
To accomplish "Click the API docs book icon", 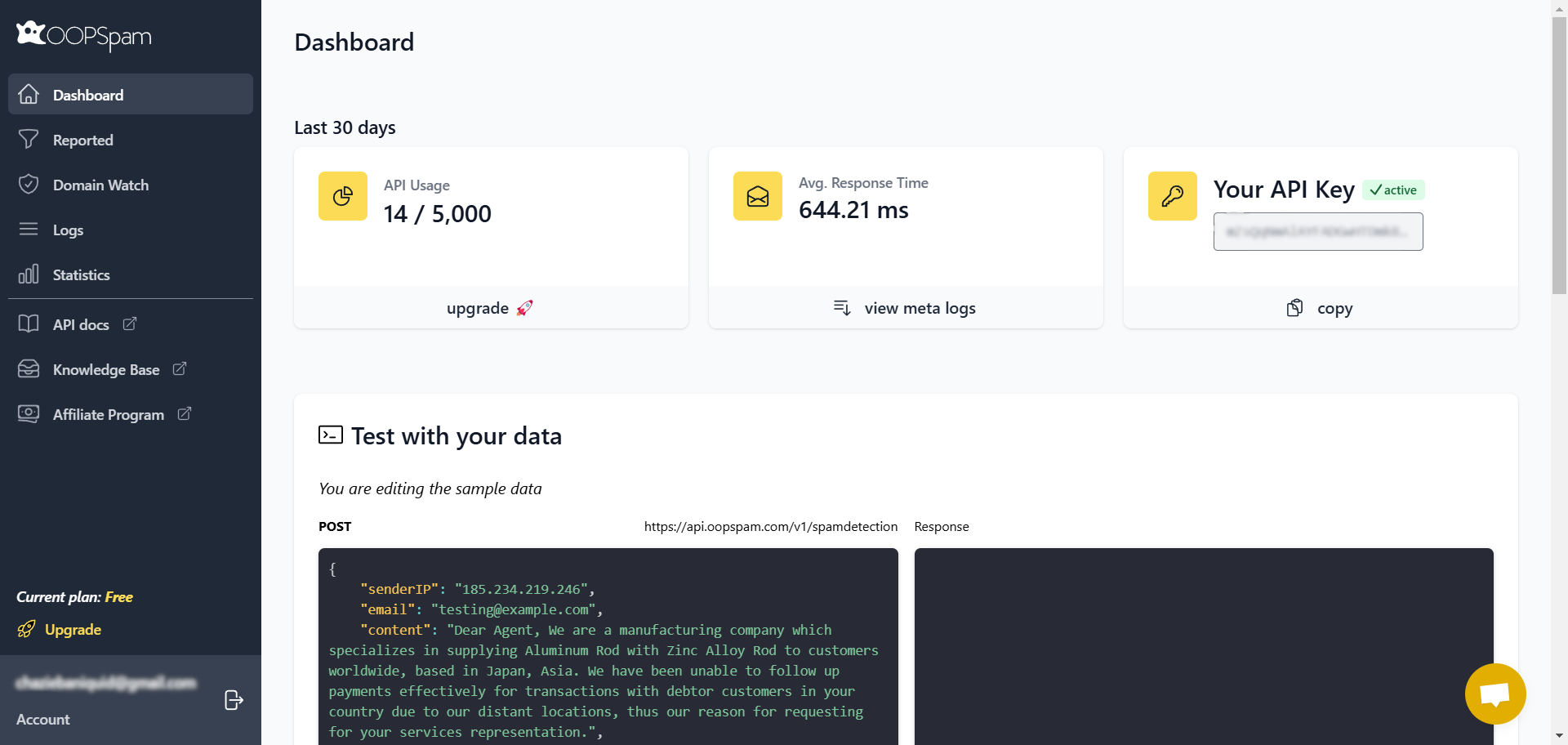I will [x=29, y=324].
